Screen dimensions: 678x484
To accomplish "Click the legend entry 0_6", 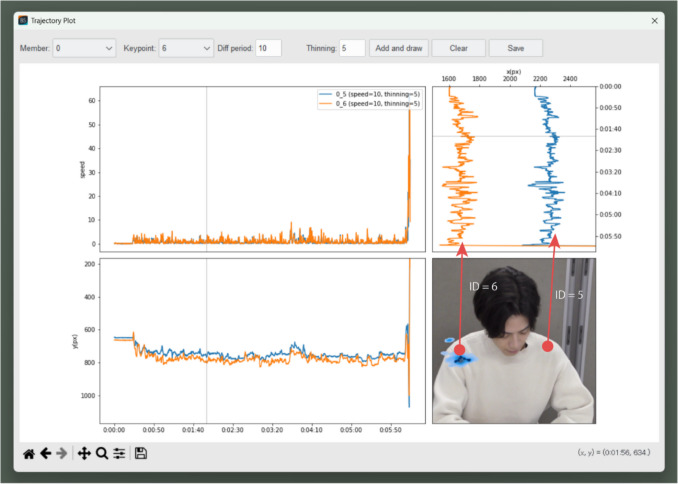I will [369, 104].
